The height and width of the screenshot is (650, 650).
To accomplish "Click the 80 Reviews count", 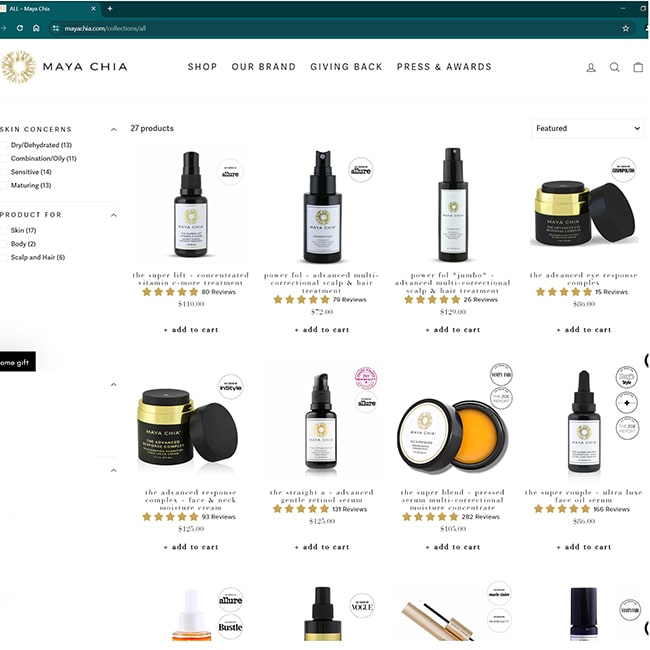I will tap(218, 292).
